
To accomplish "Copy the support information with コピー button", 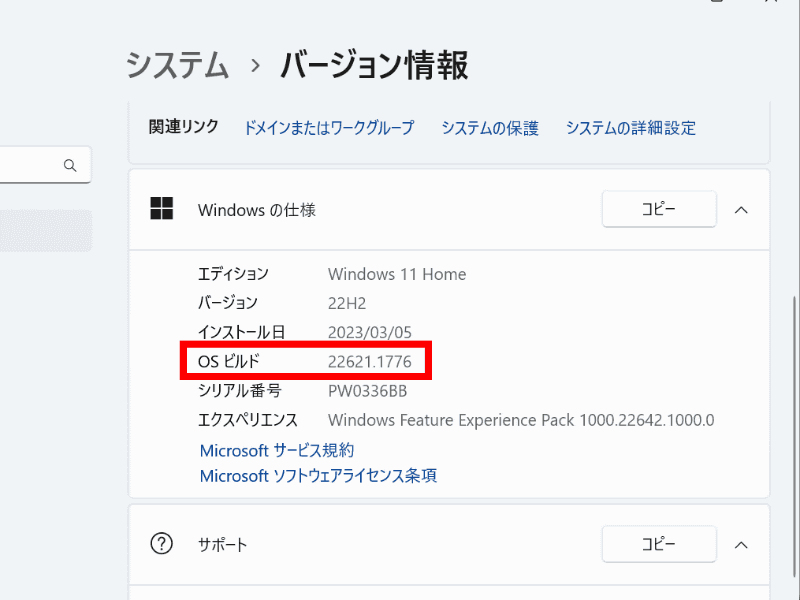I will click(x=659, y=544).
